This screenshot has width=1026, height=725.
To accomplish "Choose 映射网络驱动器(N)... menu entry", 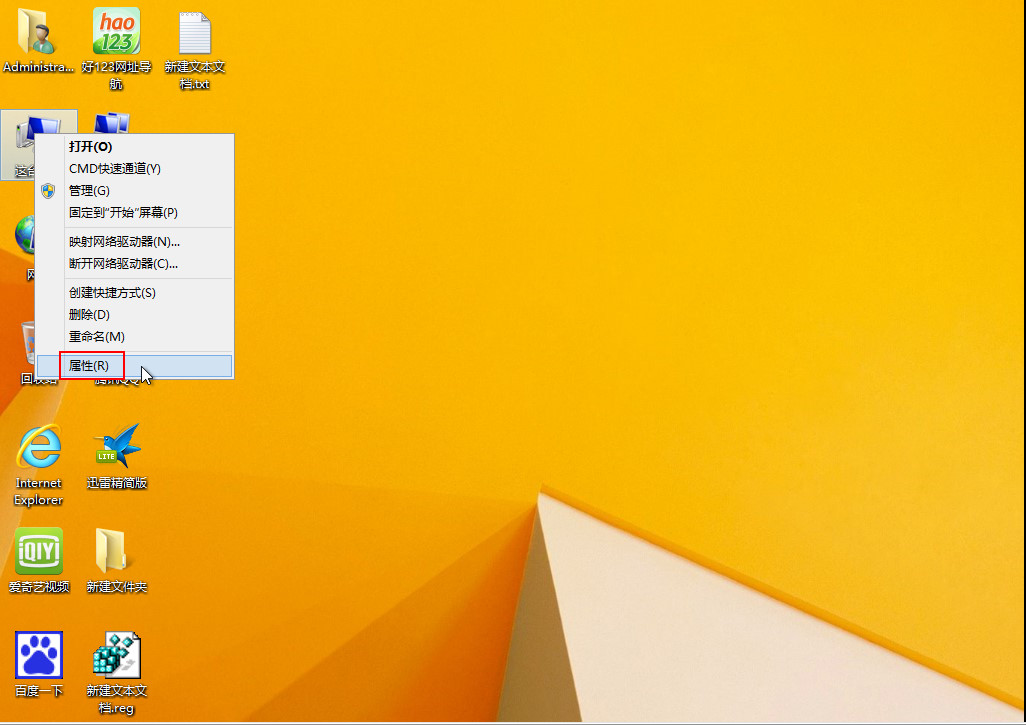I will tap(124, 242).
